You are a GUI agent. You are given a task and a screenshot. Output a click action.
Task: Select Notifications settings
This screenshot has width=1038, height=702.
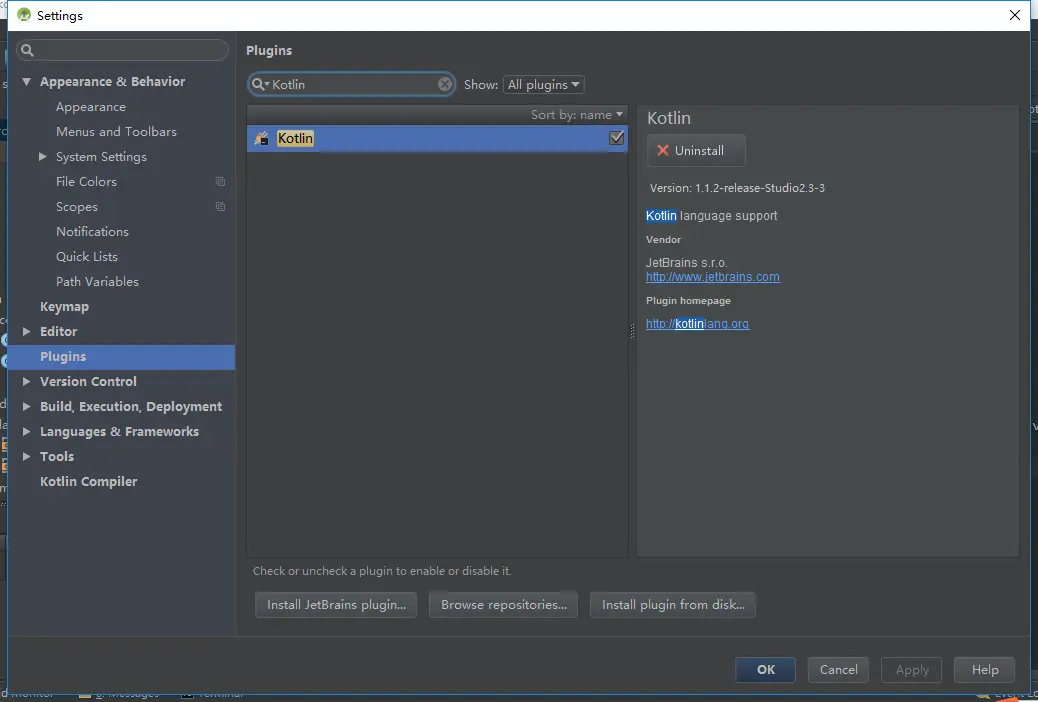point(92,232)
